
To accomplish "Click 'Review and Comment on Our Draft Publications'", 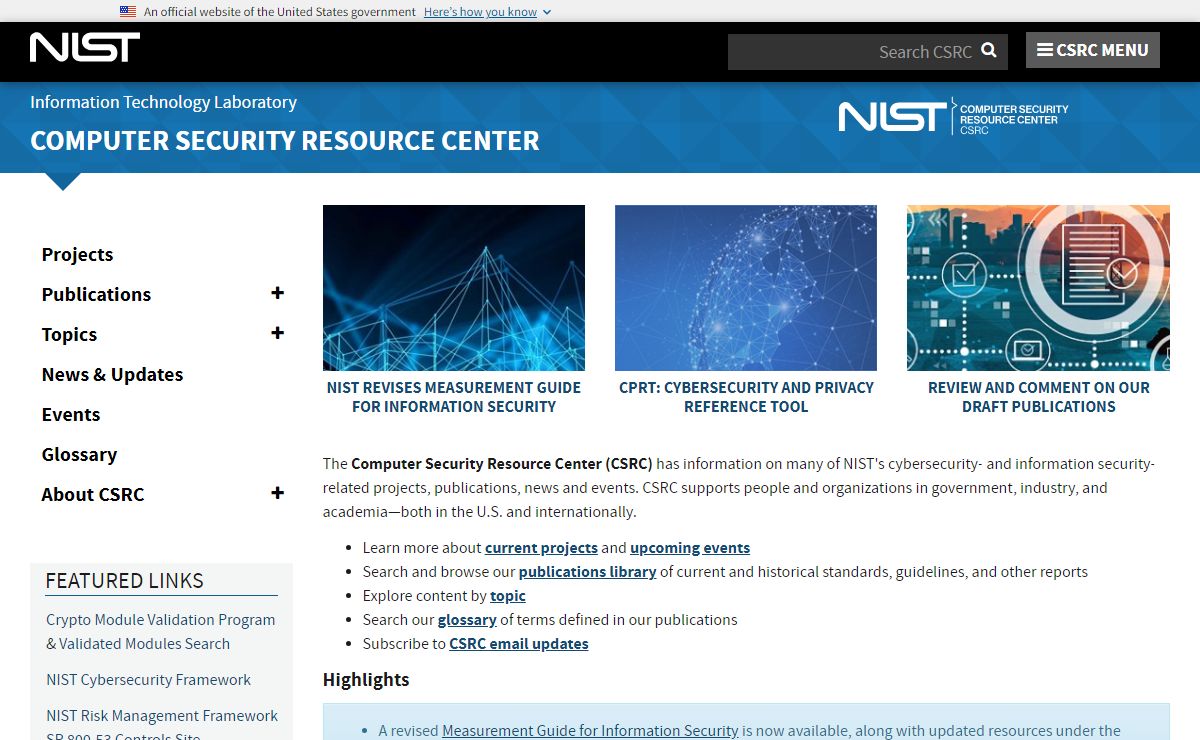I will point(1039,397).
